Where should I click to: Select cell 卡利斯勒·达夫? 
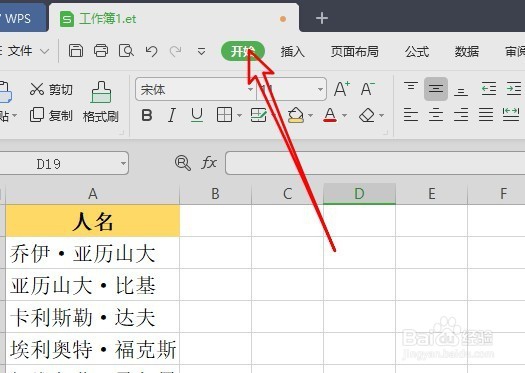[x=93, y=317]
